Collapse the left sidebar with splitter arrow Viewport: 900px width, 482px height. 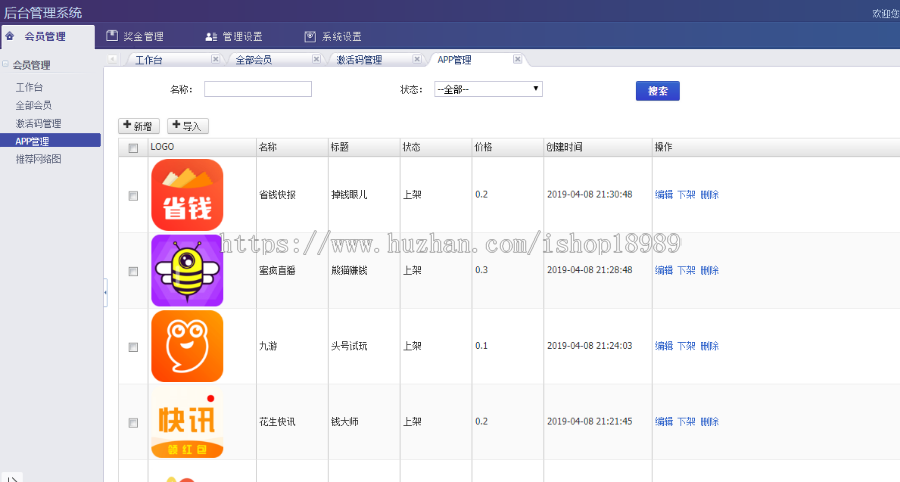coord(105,291)
